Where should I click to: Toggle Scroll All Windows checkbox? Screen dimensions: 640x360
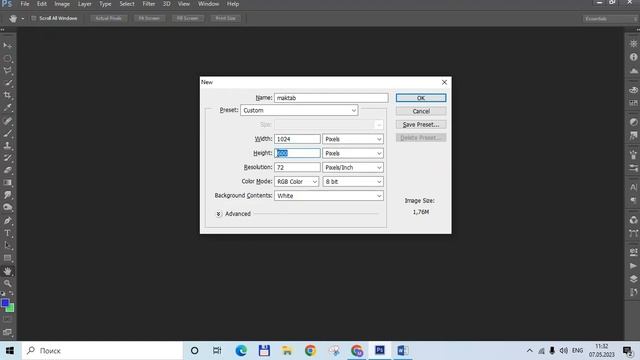pyautogui.click(x=34, y=18)
